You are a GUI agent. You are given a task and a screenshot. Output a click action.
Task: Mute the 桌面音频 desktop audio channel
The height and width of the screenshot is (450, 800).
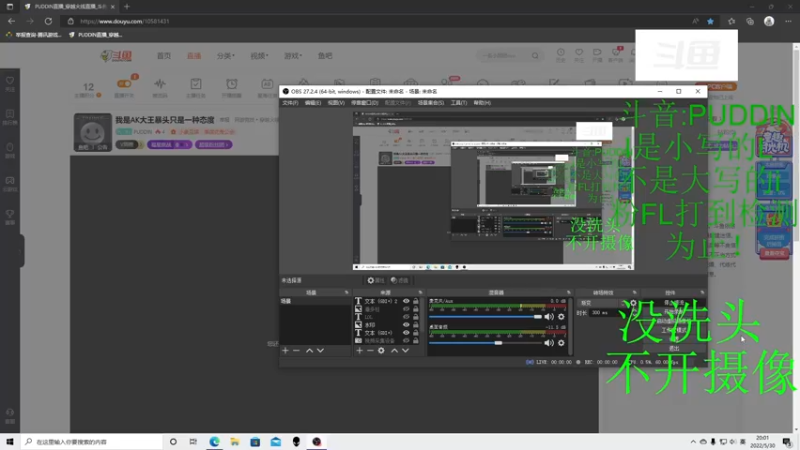(x=549, y=343)
